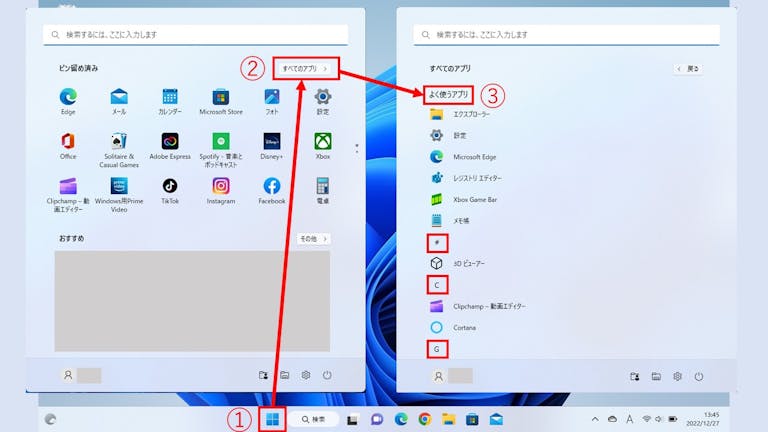Screen dimensions: 768x432
Task: Open Settings gear in pinned apps
Action: point(323,101)
